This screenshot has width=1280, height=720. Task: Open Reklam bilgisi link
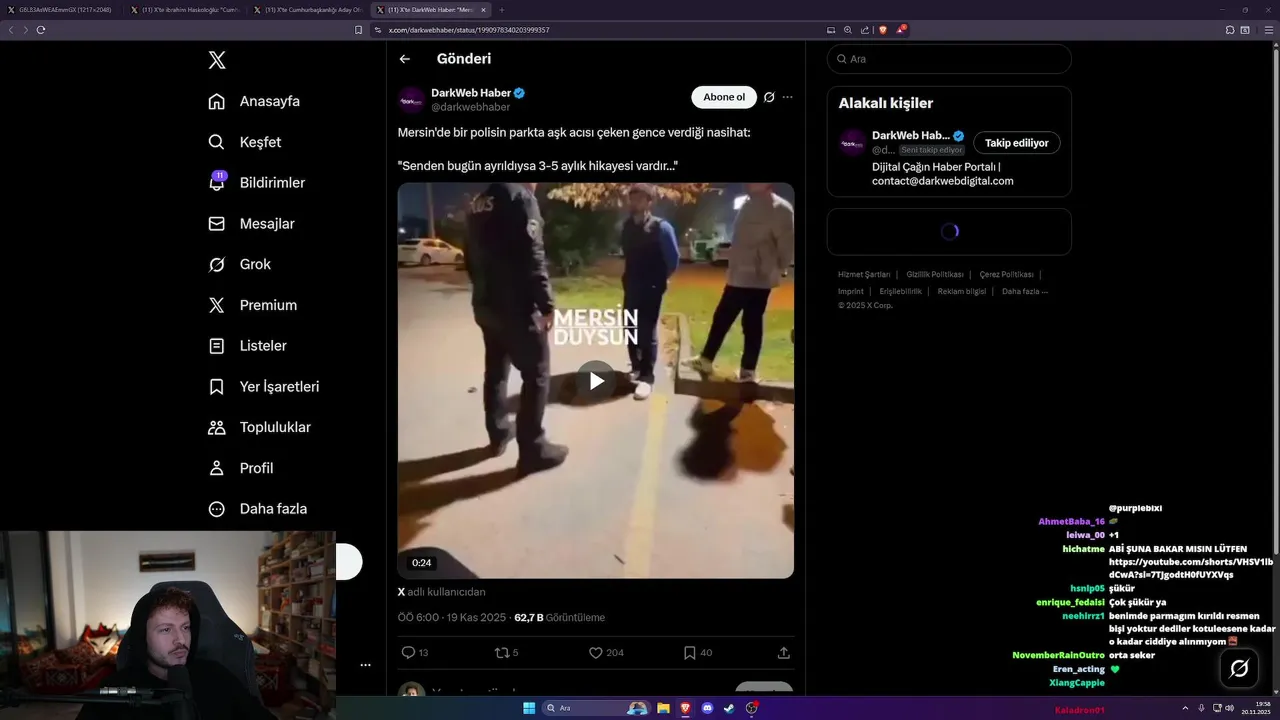point(962,291)
